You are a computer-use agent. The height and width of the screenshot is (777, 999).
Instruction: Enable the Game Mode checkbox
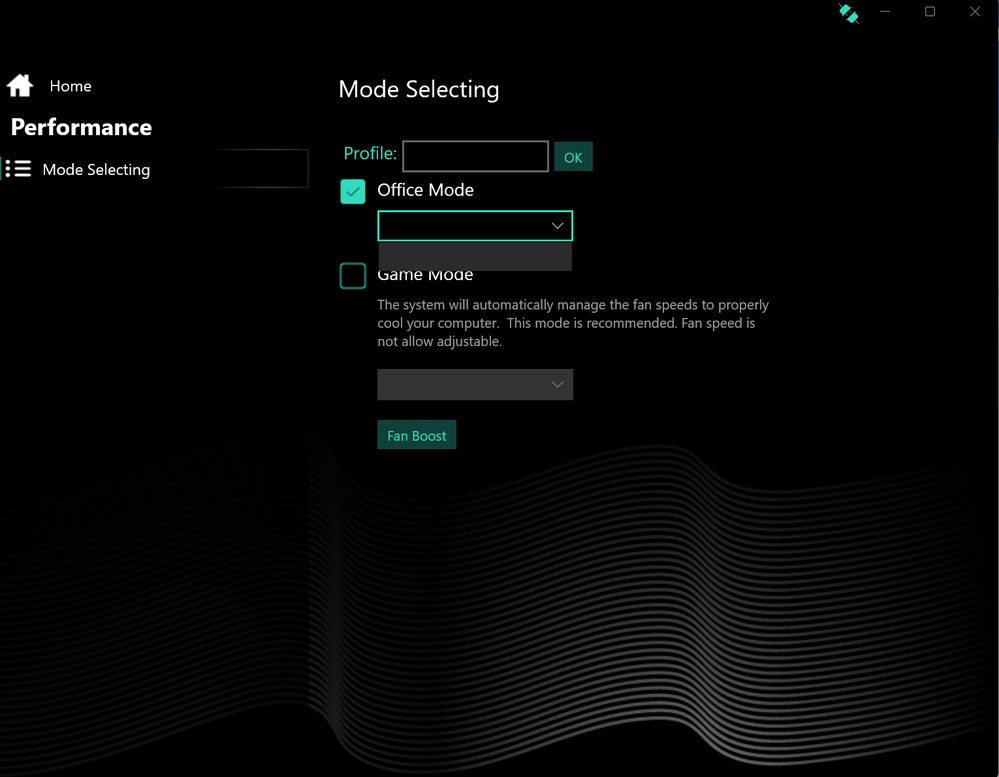pyautogui.click(x=353, y=276)
